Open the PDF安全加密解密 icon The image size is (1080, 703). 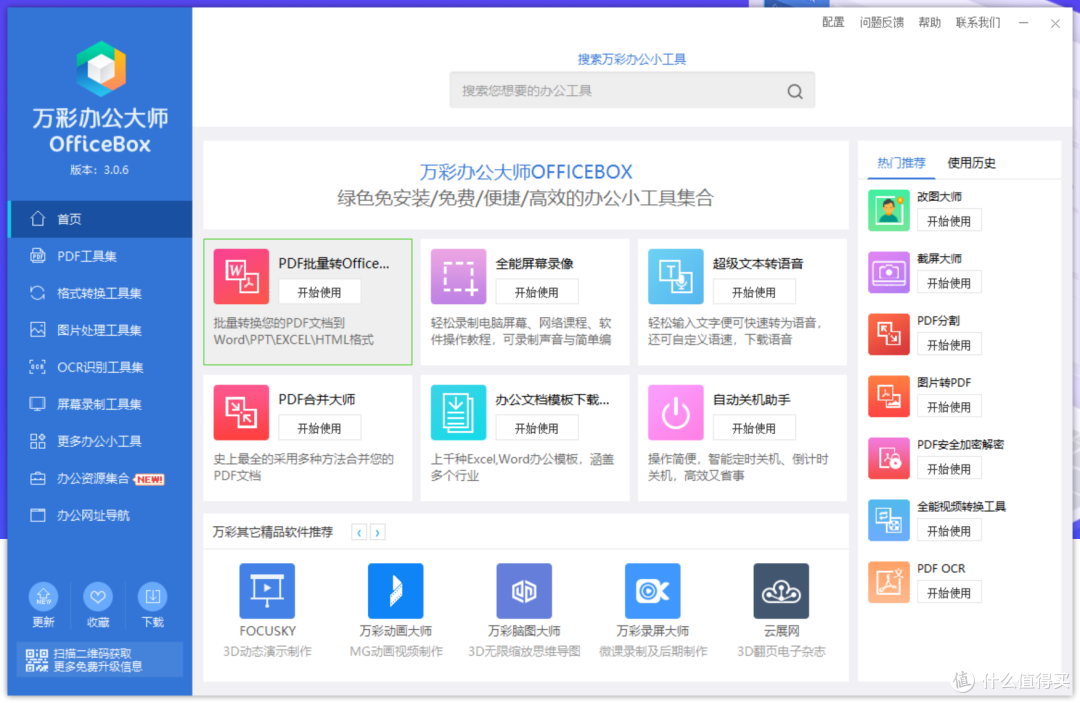pos(889,458)
